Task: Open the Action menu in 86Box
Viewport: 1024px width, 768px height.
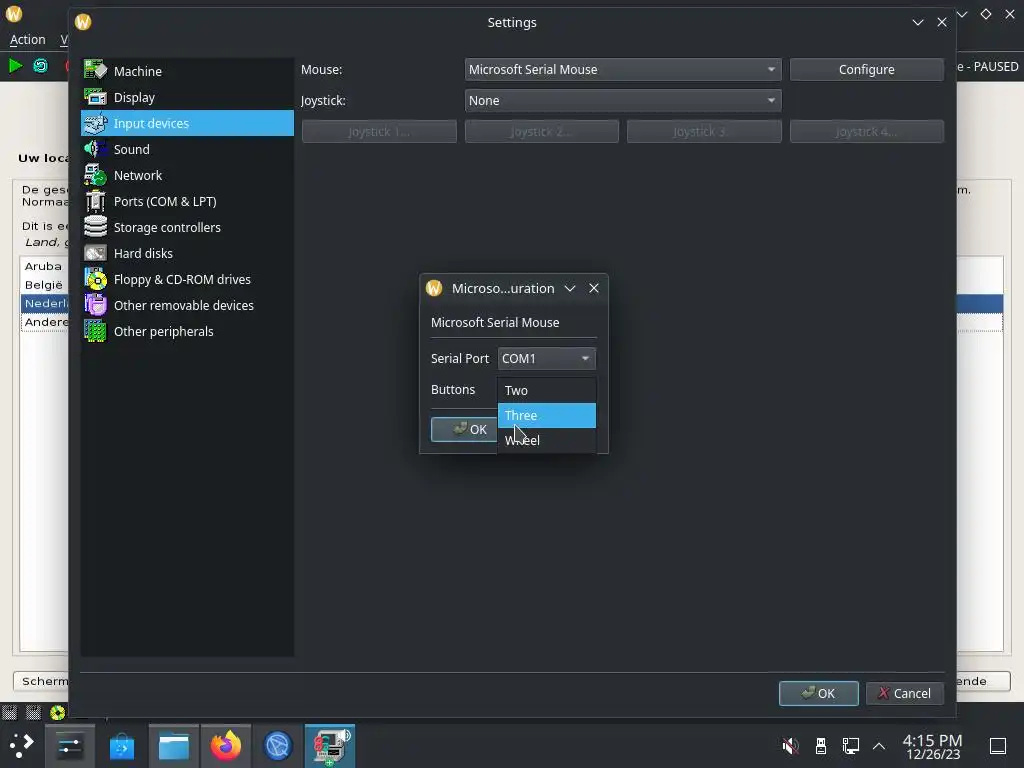Action: point(27,40)
